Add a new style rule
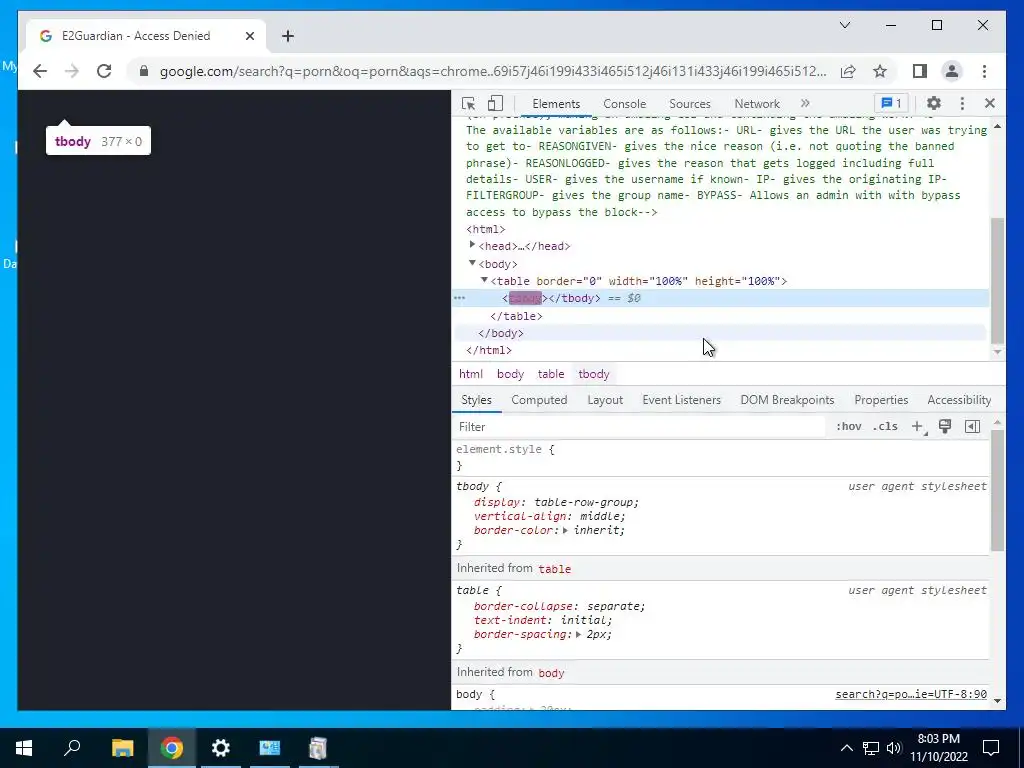The height and width of the screenshot is (768, 1024). click(x=918, y=426)
